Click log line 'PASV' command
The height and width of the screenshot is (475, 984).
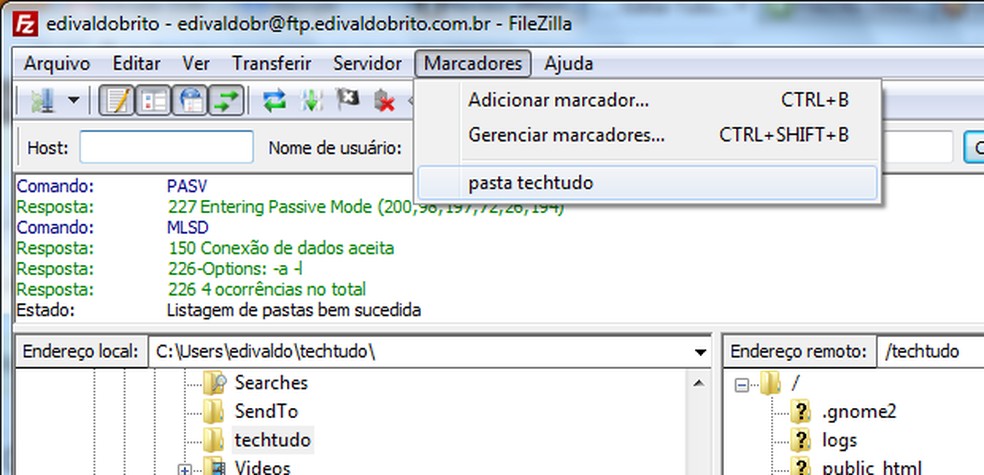coord(186,186)
